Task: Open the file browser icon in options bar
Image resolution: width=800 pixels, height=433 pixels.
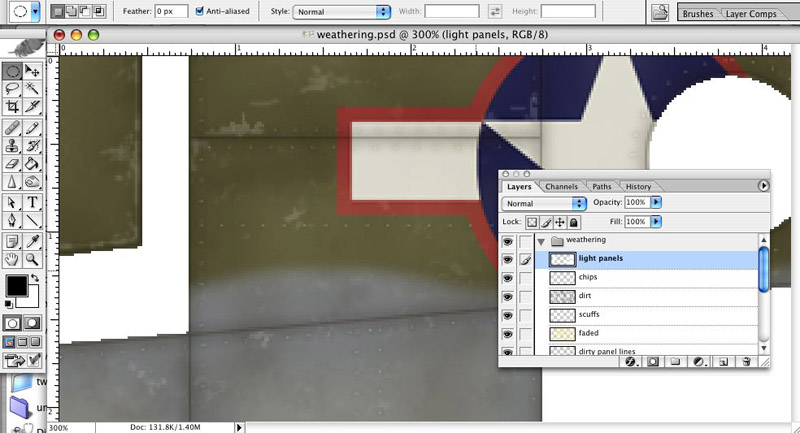Action: 661,13
